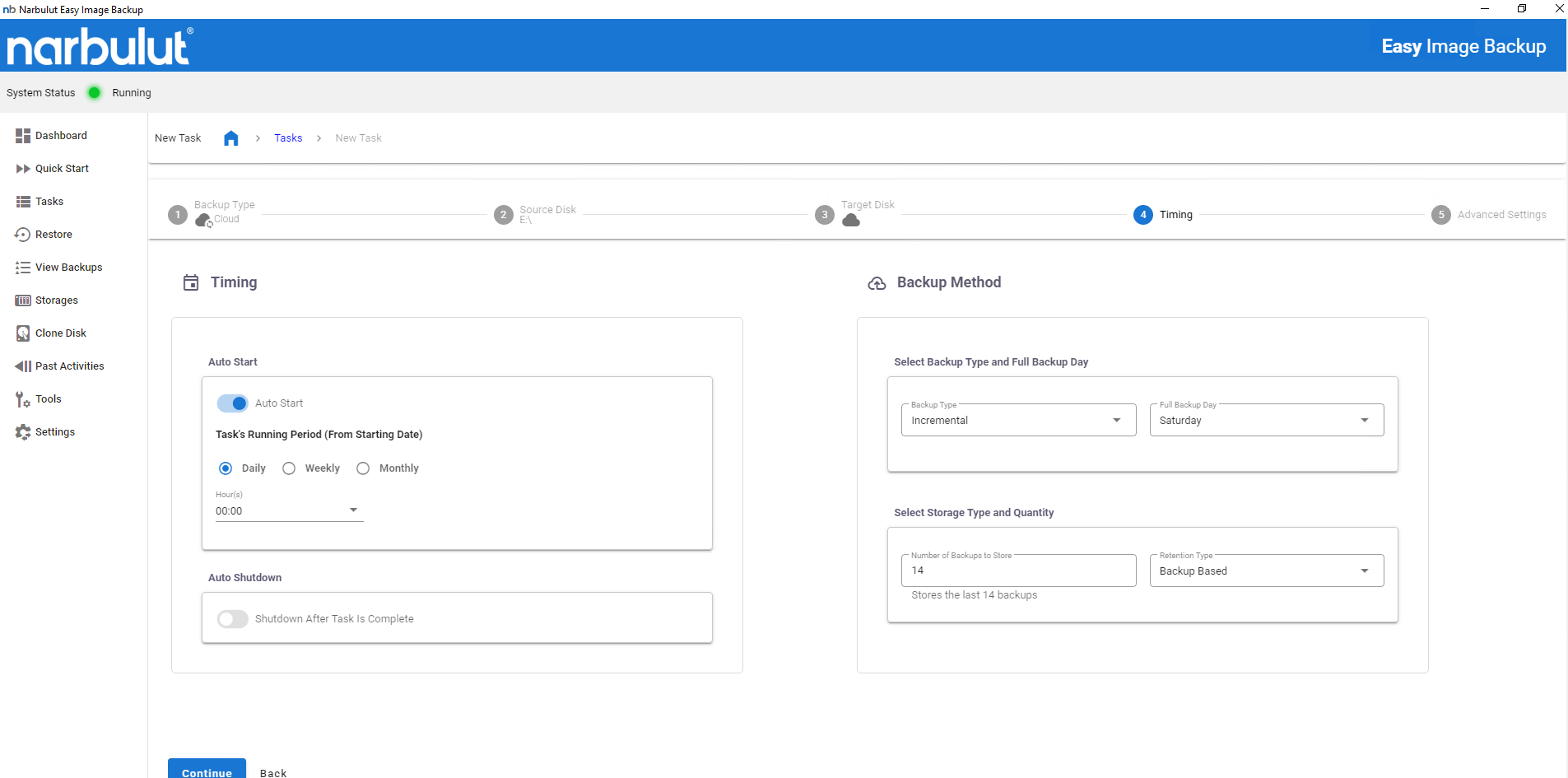This screenshot has height=778, width=1568.
Task: Click the Dashboard icon in sidebar
Action: (23, 136)
